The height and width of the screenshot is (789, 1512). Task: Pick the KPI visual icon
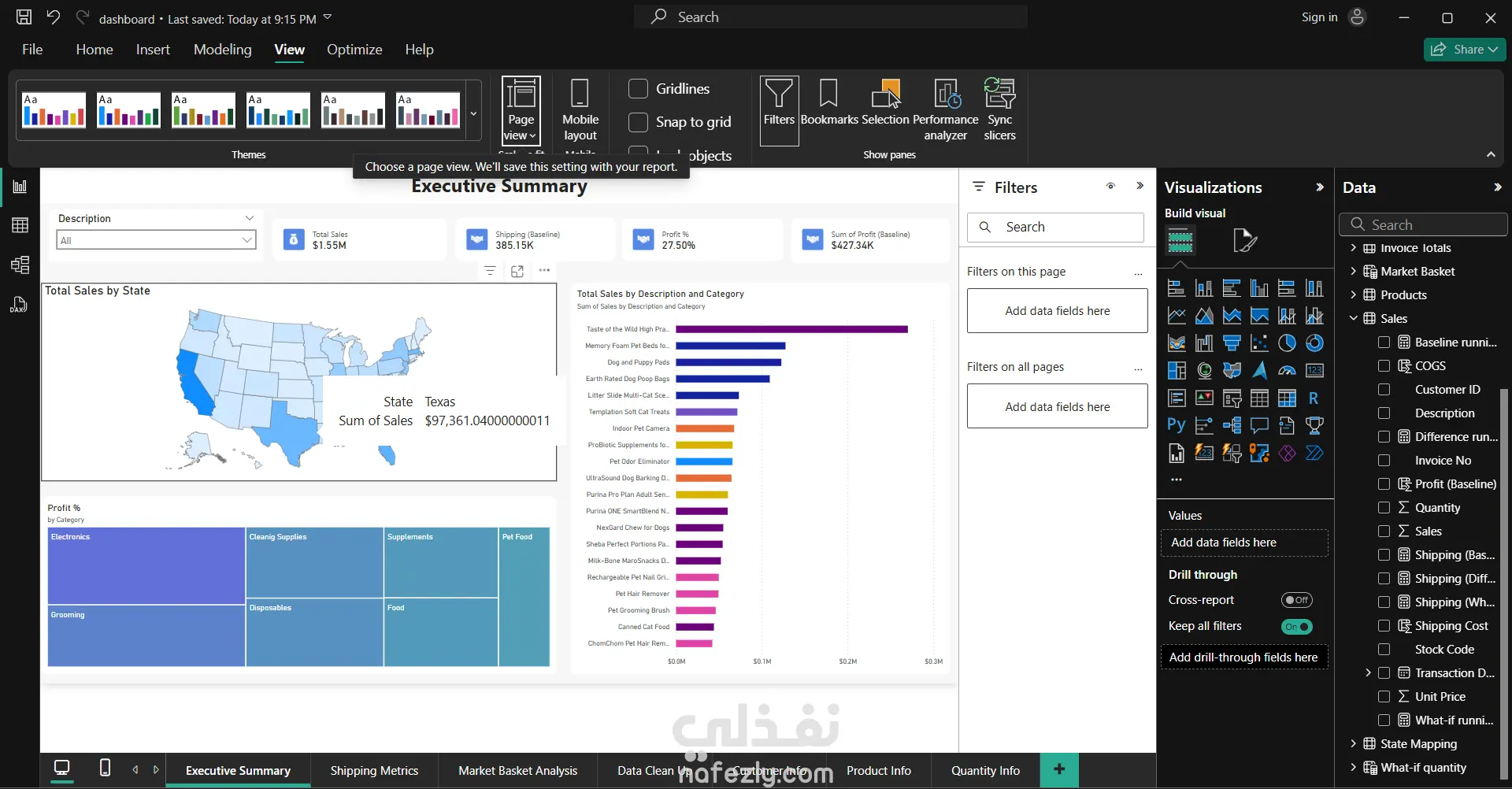(1204, 398)
